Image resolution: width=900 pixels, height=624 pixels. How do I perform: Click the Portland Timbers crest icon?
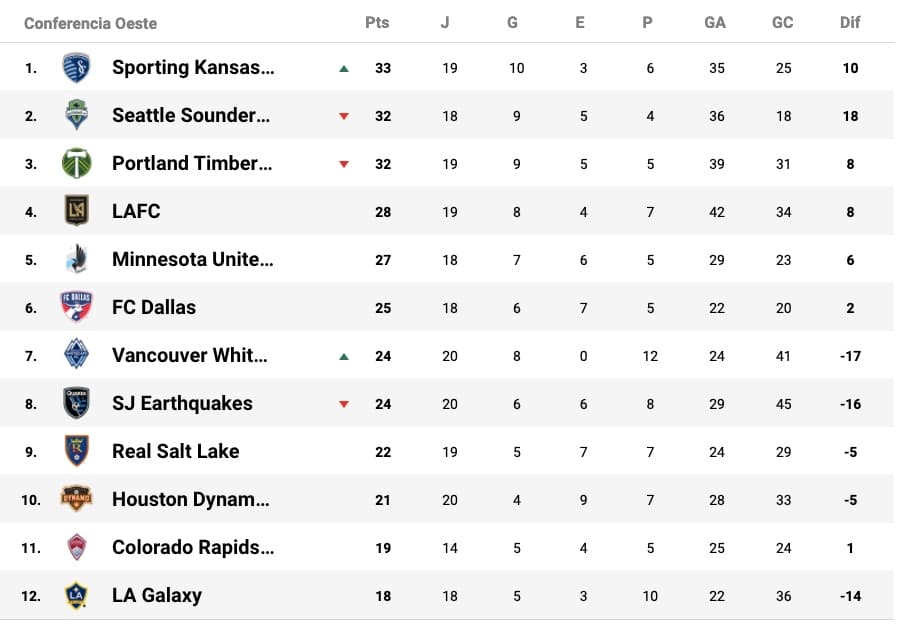point(76,163)
